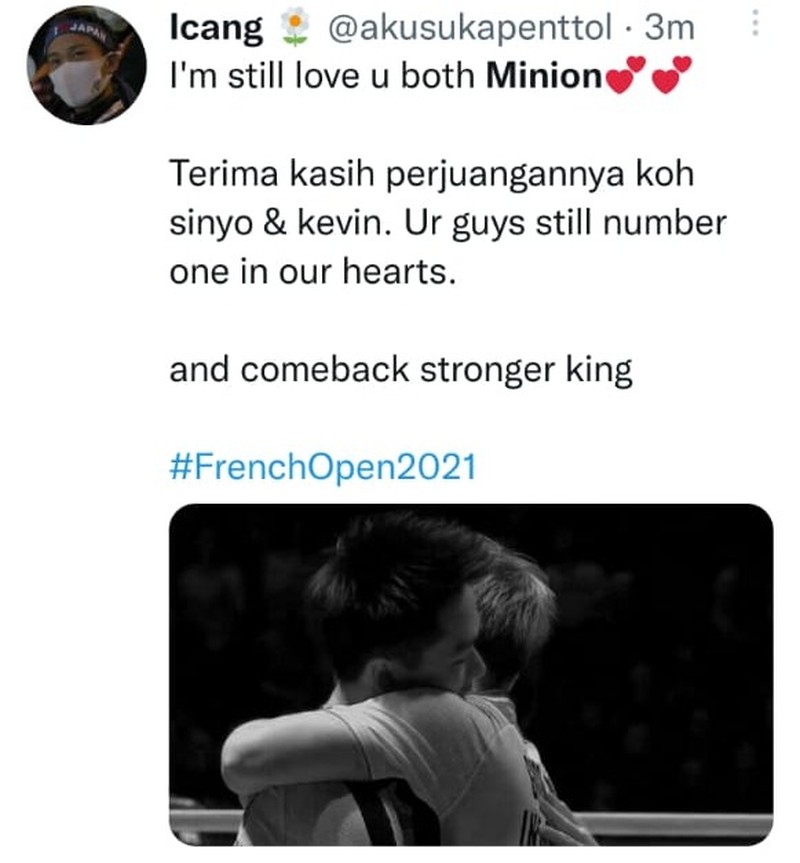Click the flower emoji beside the name Icang
800x863 pixels.
(292, 30)
